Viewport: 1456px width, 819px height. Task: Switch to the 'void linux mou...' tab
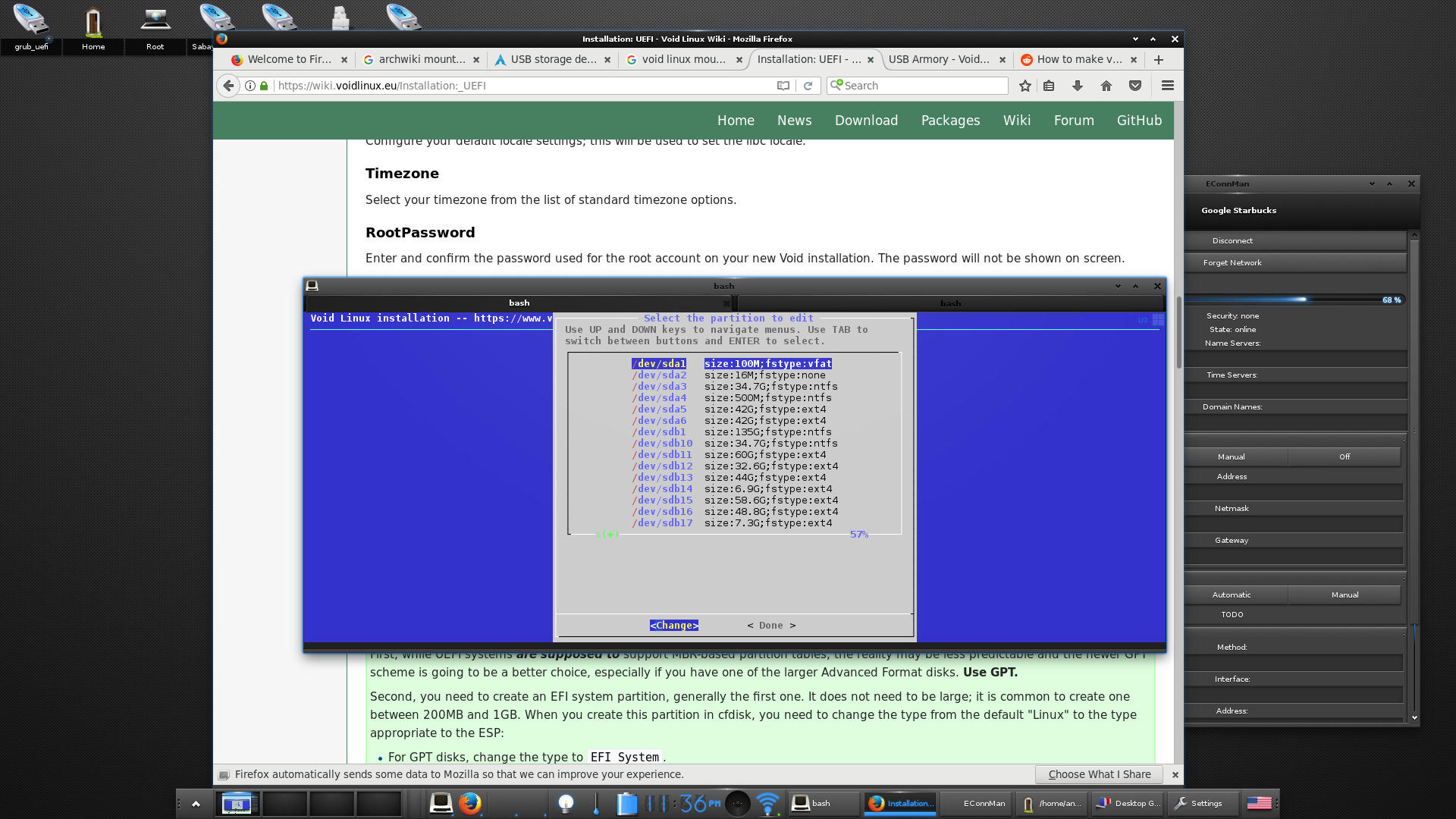click(x=684, y=60)
